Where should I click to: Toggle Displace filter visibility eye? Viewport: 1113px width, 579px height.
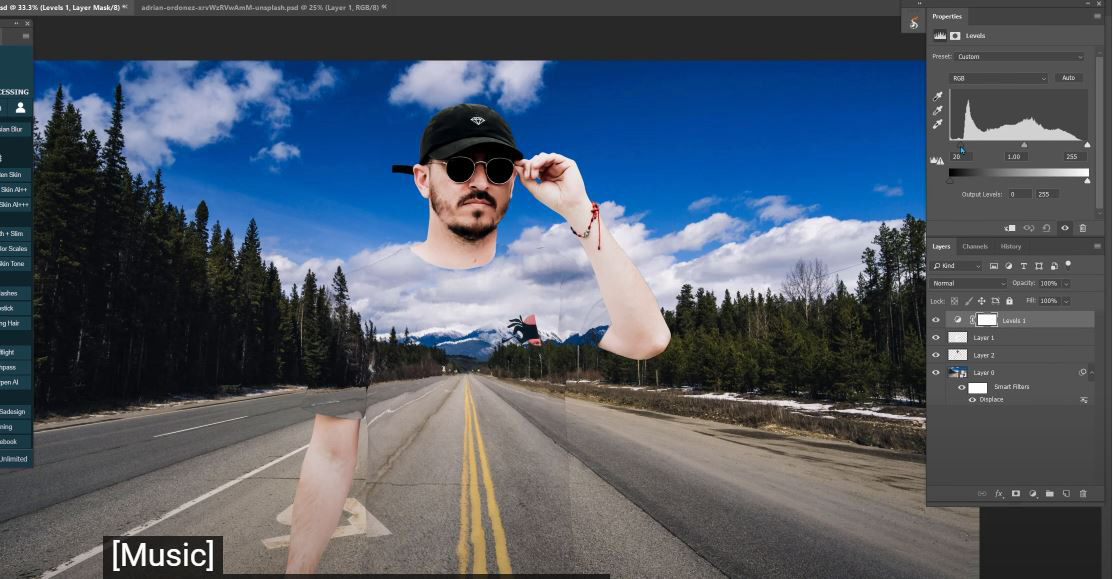[972, 400]
